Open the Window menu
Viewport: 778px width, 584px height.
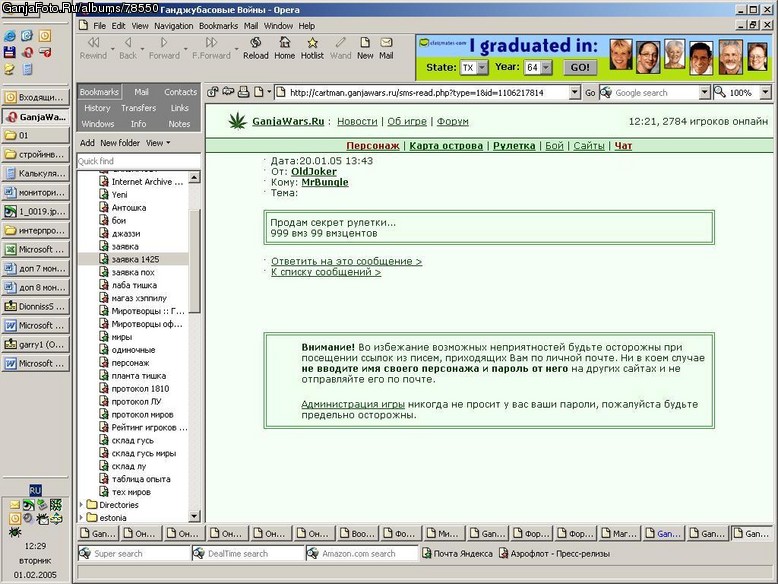[278, 26]
